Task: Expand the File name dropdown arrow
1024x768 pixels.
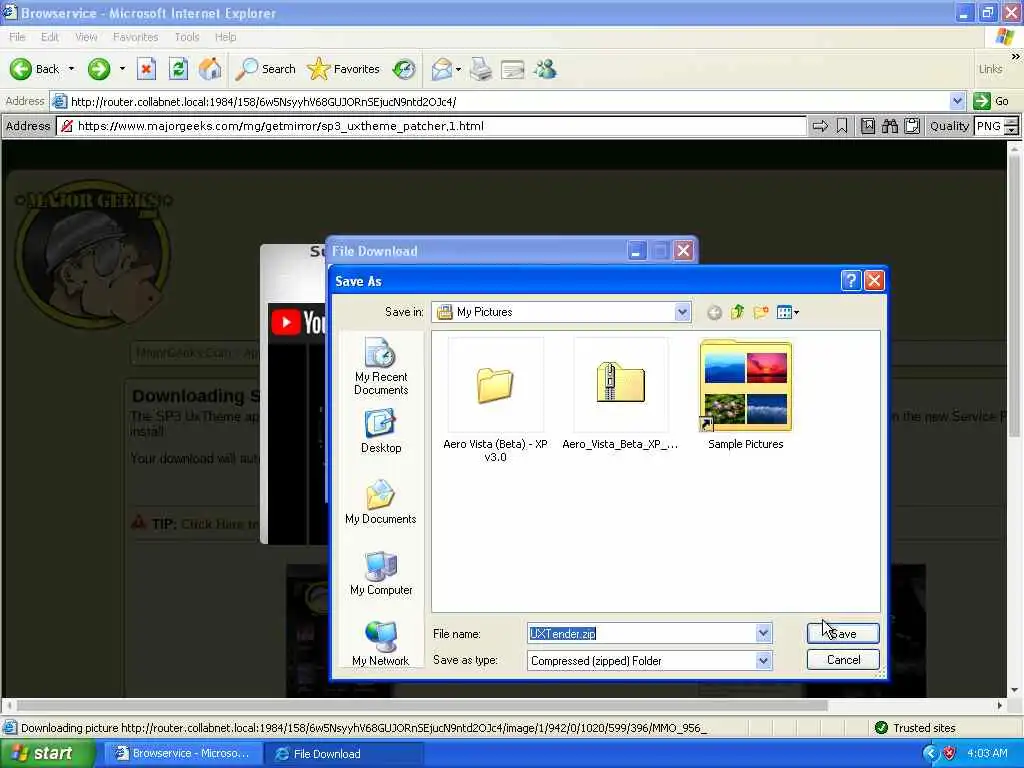Action: [x=763, y=633]
